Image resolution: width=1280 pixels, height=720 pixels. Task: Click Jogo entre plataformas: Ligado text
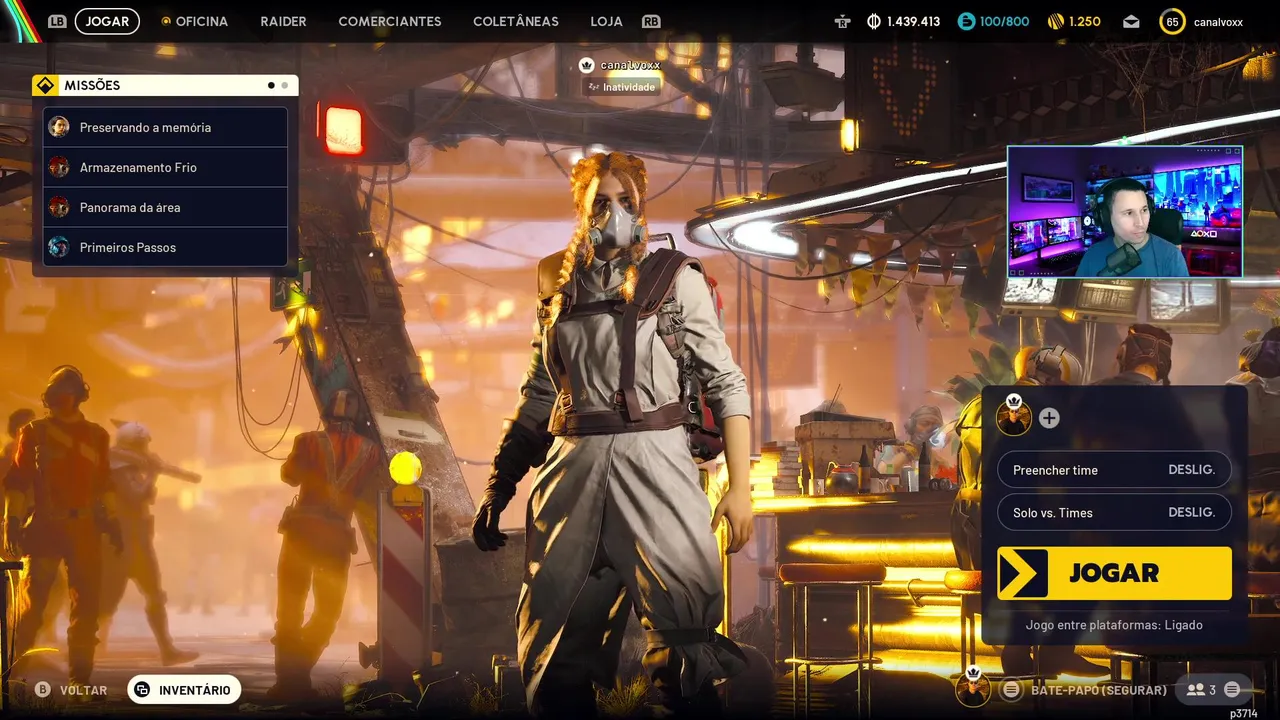(1114, 625)
